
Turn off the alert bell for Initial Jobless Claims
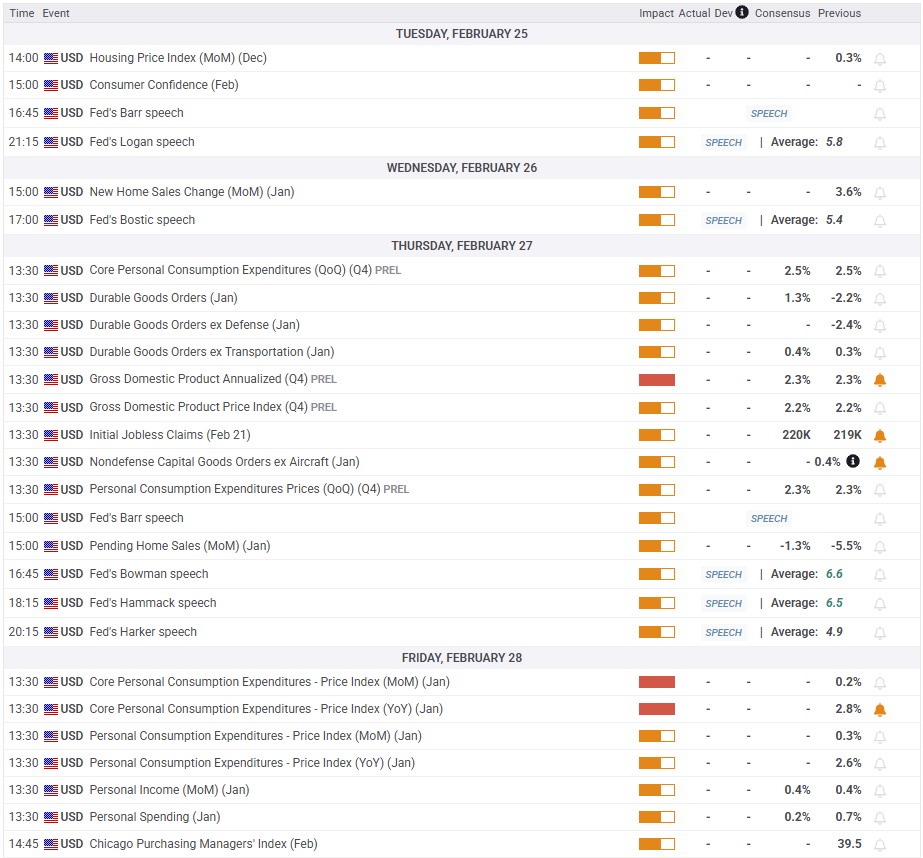tap(880, 436)
